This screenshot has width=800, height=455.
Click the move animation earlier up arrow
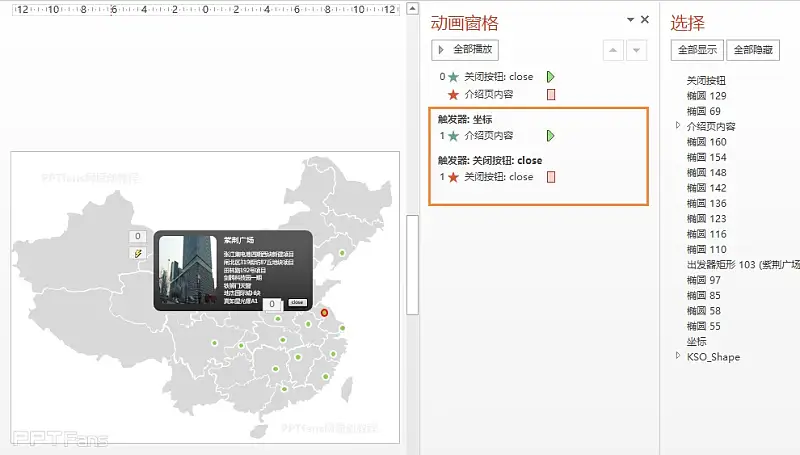(x=613, y=50)
